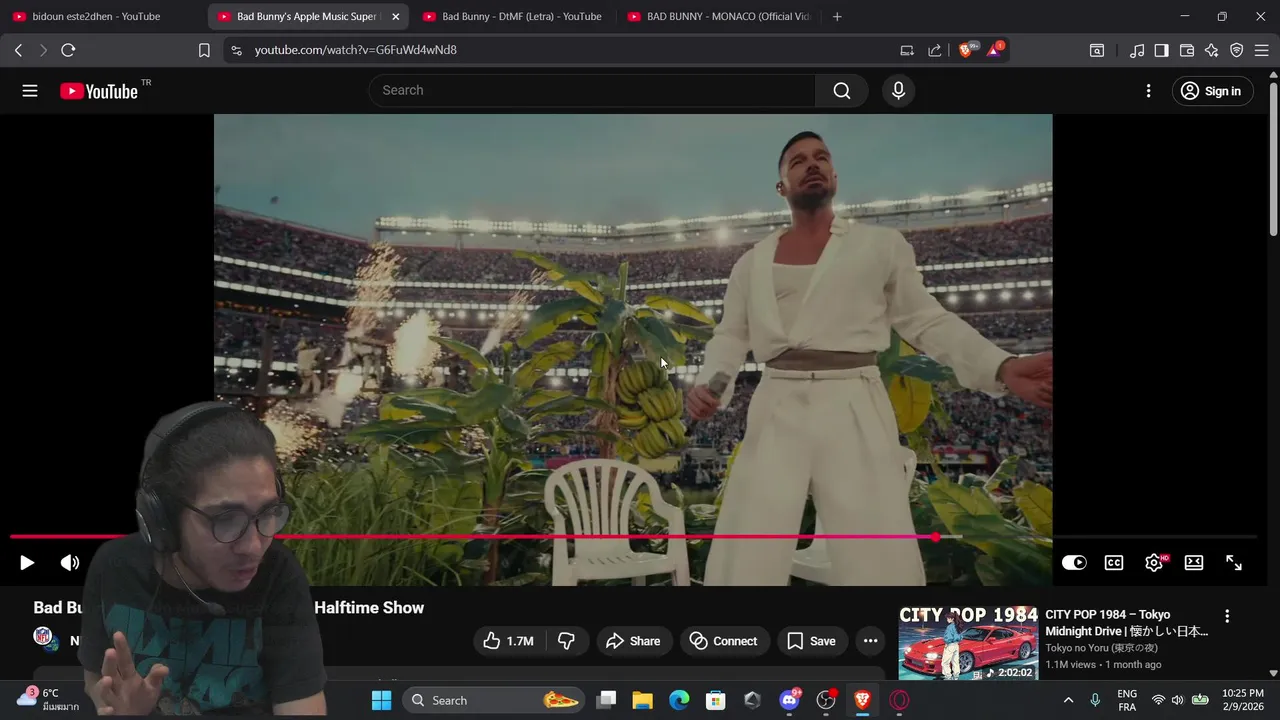Open Brave main menu

click(1261, 50)
